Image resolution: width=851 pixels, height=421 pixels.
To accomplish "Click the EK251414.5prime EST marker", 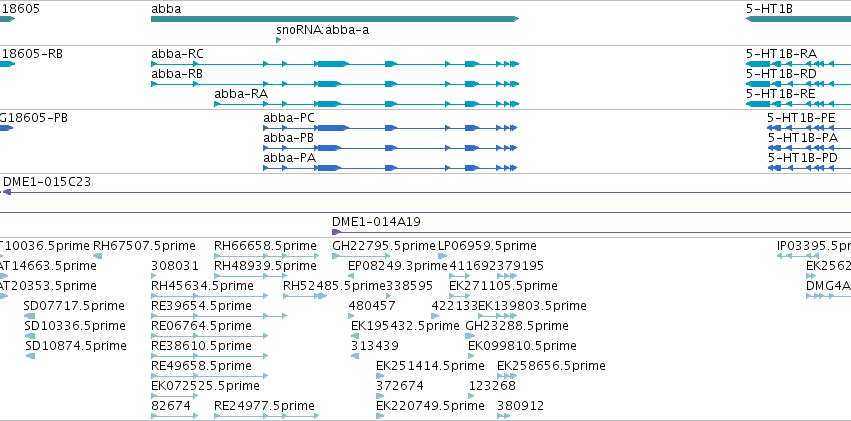I will [x=380, y=376].
